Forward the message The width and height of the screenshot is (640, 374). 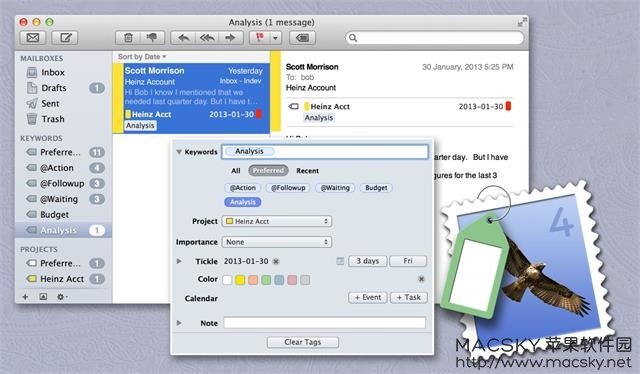(231, 38)
